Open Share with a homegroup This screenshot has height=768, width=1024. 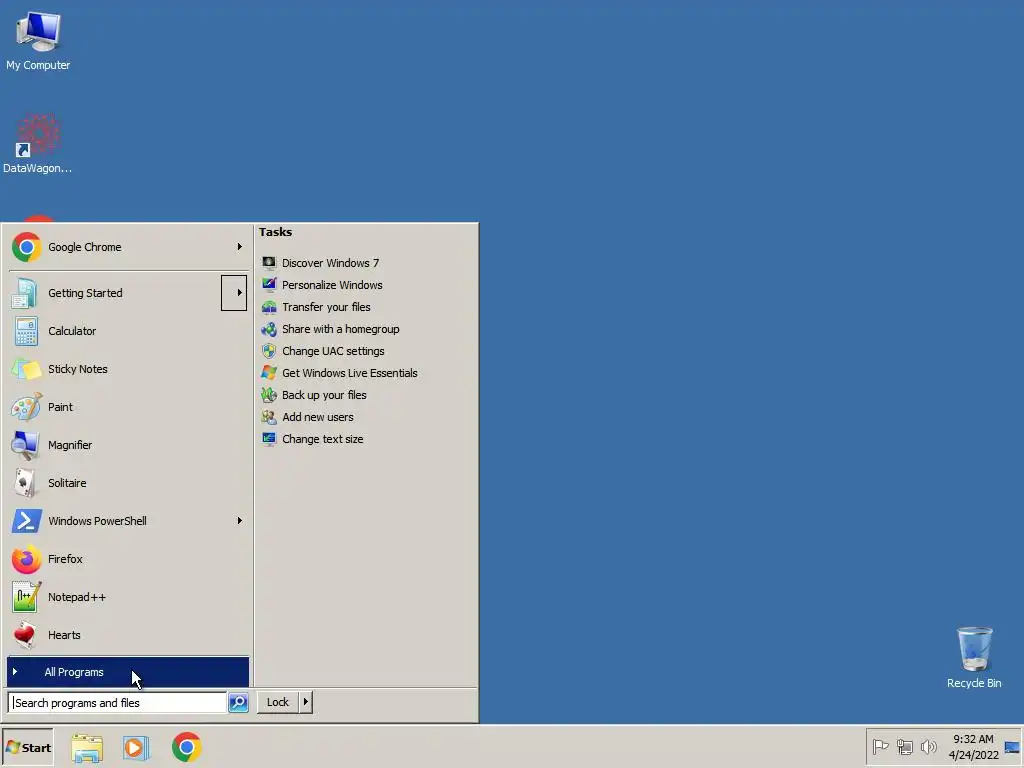[330, 329]
